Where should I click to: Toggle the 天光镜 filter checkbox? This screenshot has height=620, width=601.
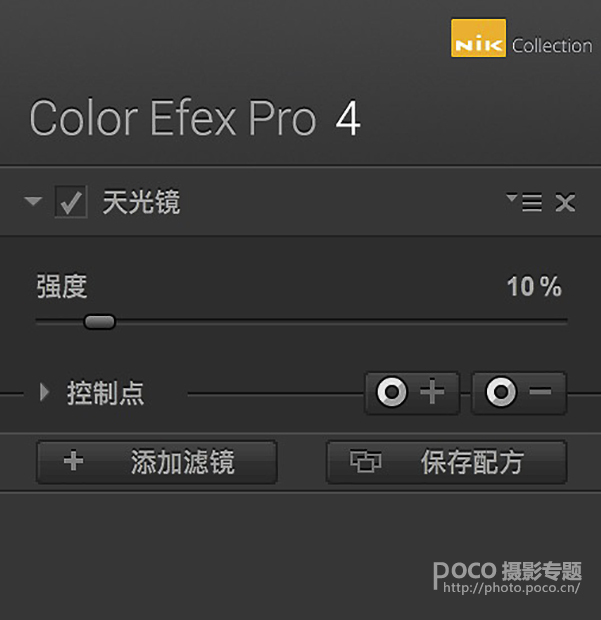(71, 203)
